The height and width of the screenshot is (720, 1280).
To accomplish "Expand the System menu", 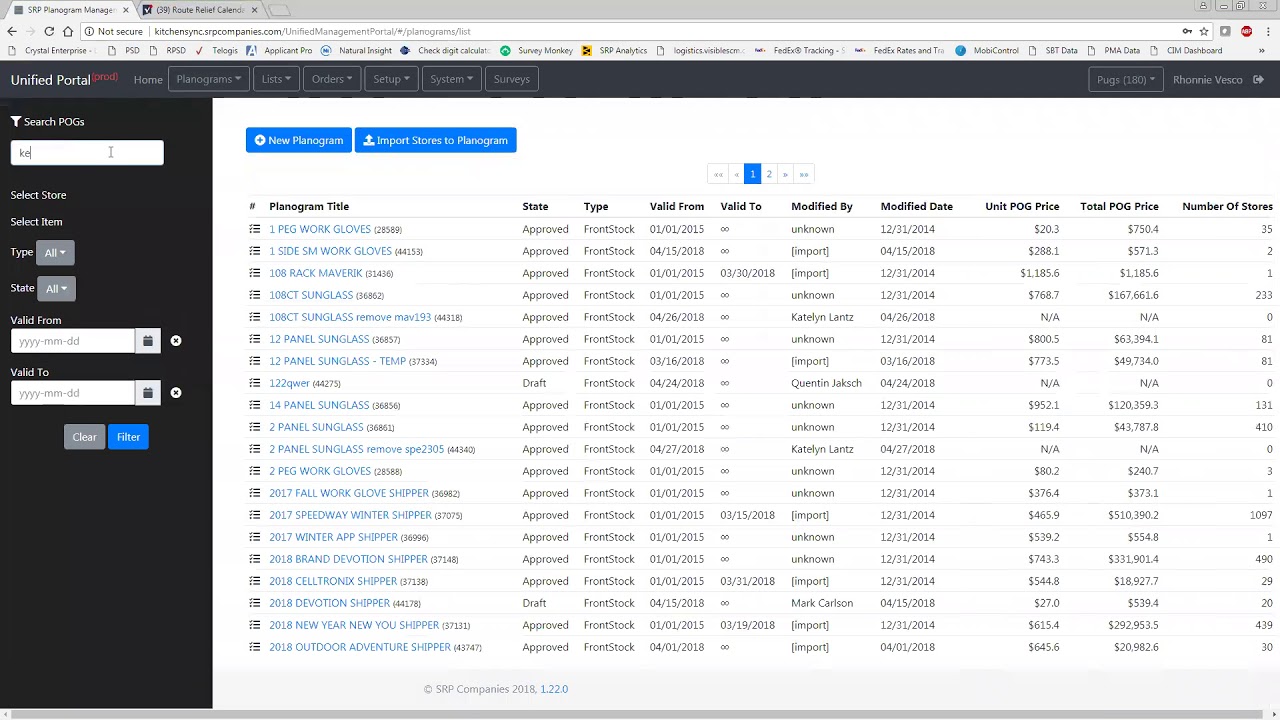I will [451, 79].
